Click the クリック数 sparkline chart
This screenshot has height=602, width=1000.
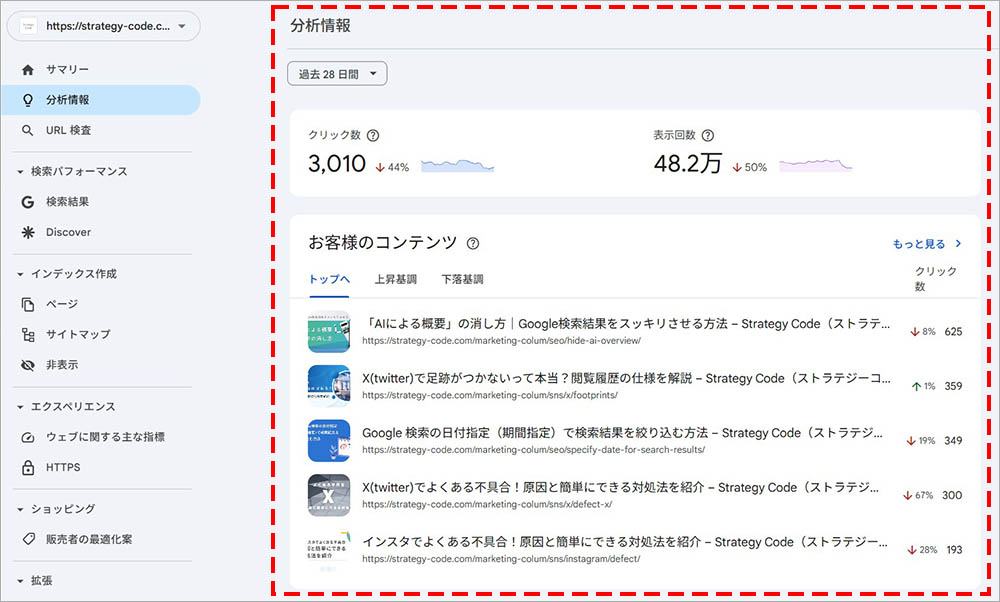pyautogui.click(x=457, y=166)
